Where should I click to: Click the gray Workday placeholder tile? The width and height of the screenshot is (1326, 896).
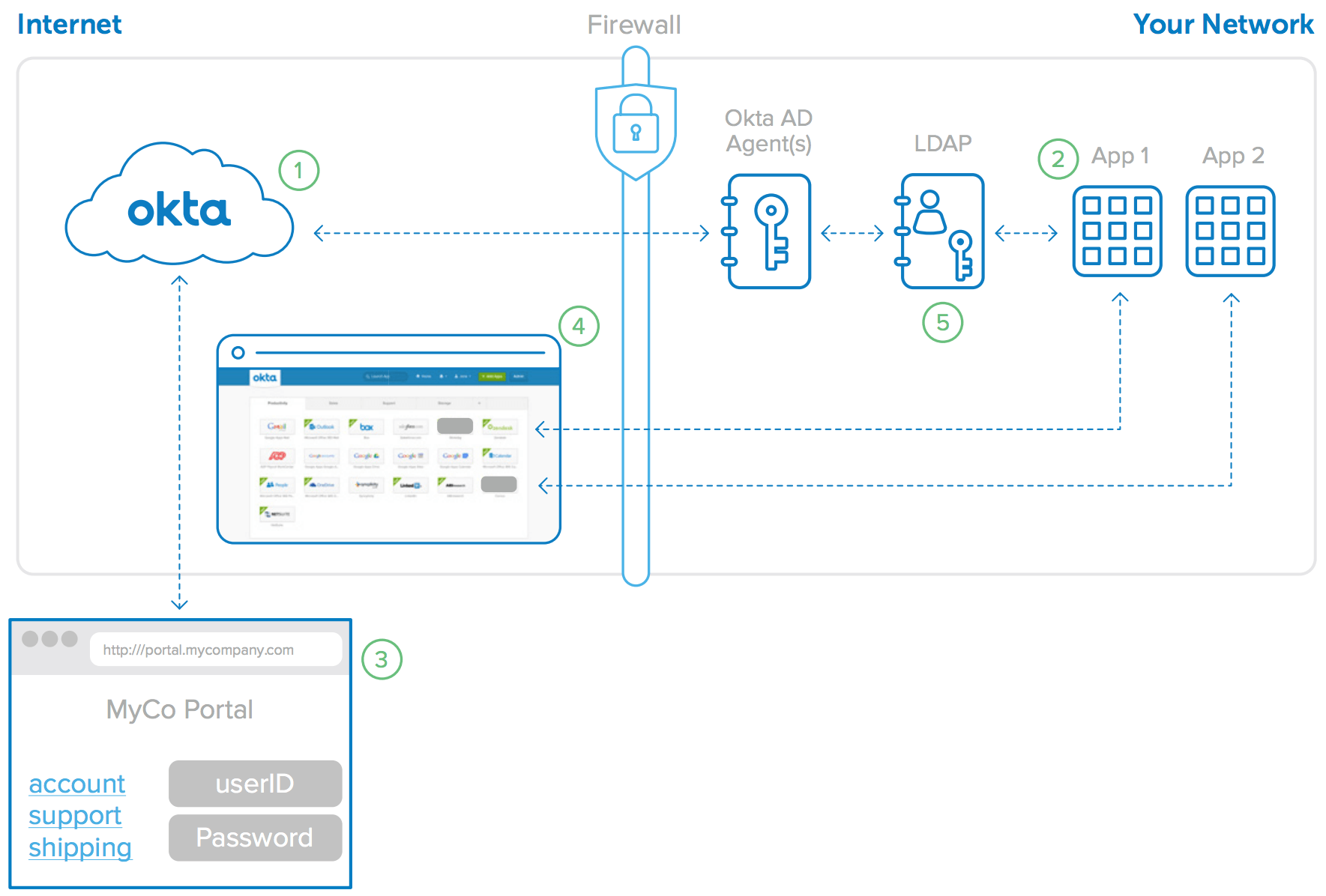click(455, 426)
